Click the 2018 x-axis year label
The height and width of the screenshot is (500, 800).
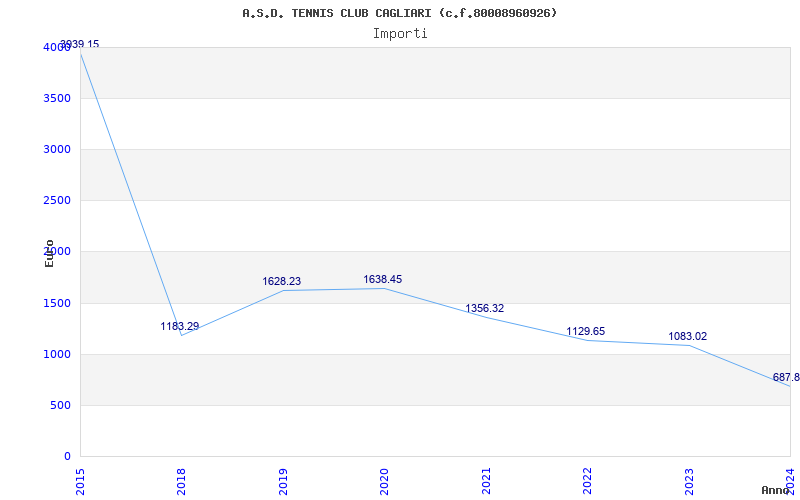tap(182, 480)
